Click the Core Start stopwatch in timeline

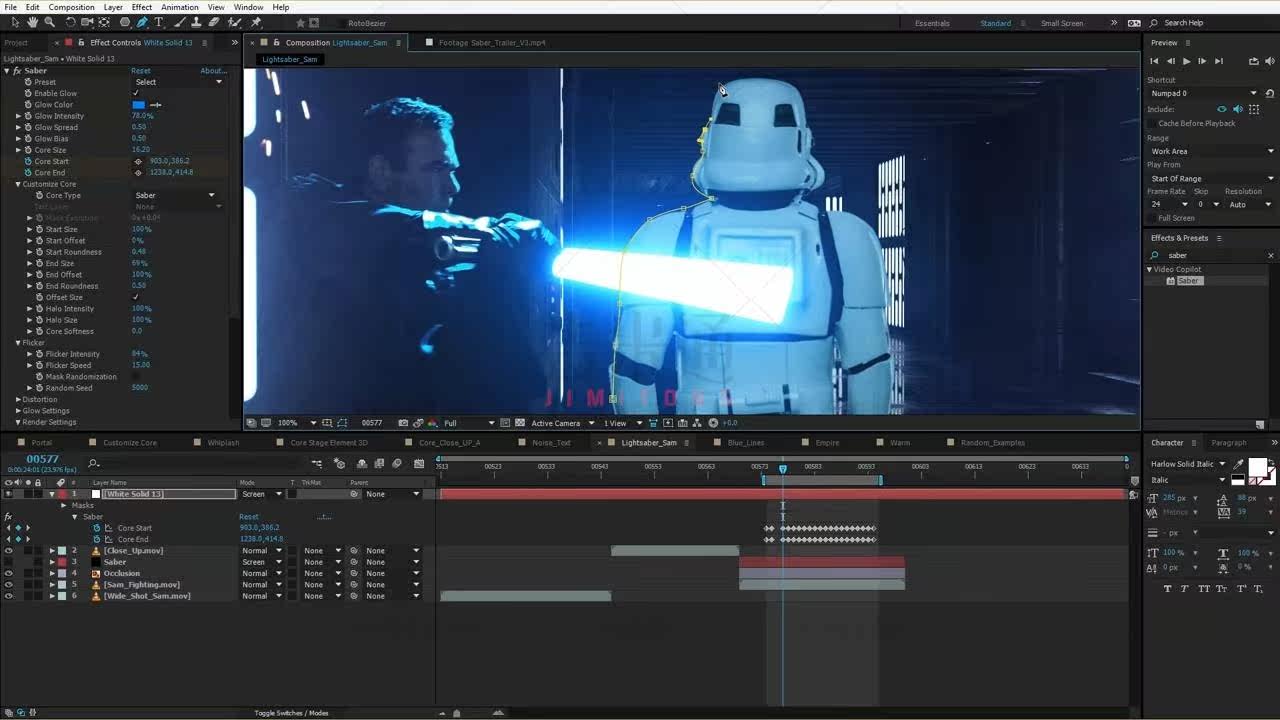(97, 528)
